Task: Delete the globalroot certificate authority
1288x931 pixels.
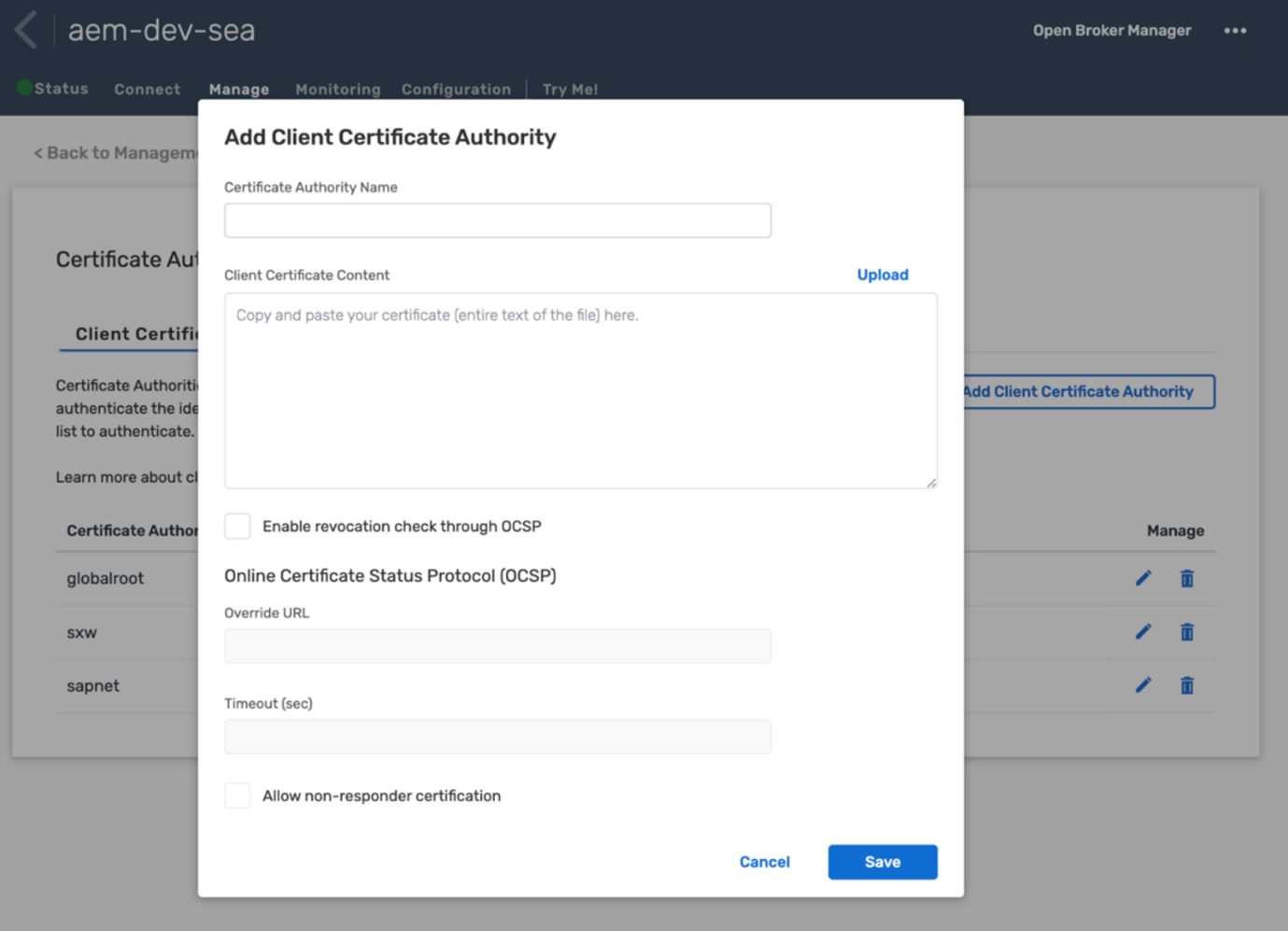Action: click(1187, 578)
